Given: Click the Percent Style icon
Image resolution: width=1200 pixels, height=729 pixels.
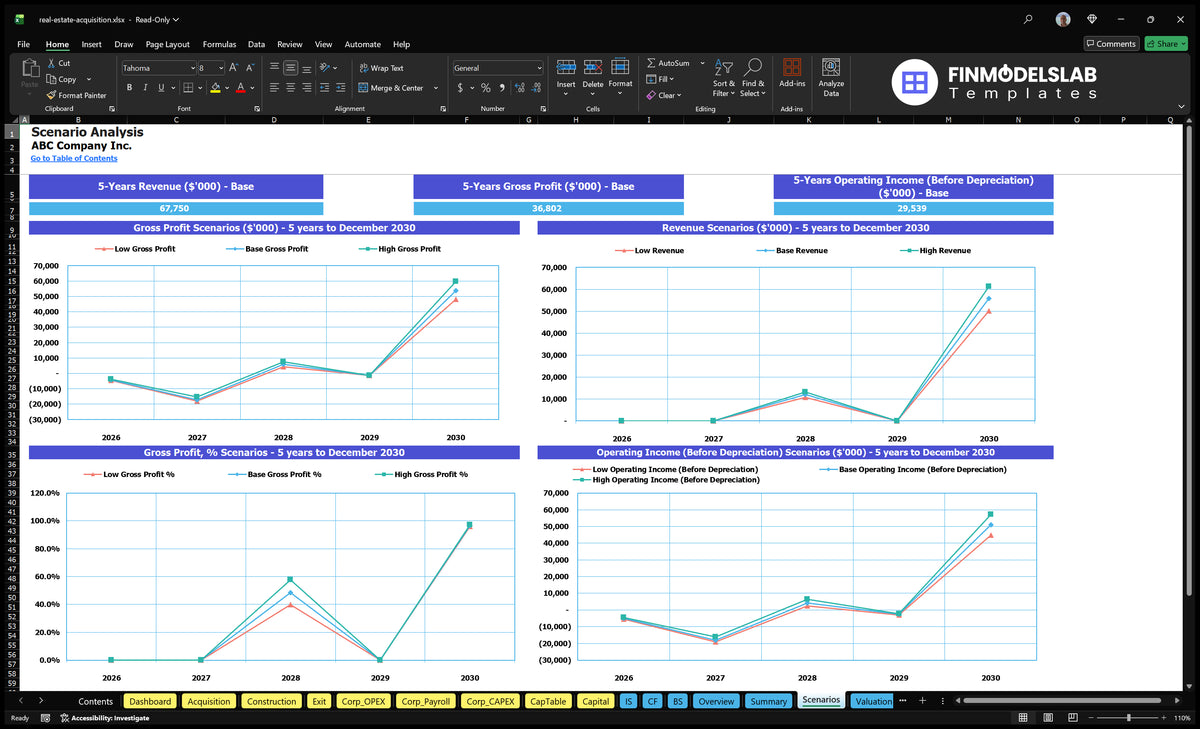Looking at the screenshot, I should click(x=486, y=88).
